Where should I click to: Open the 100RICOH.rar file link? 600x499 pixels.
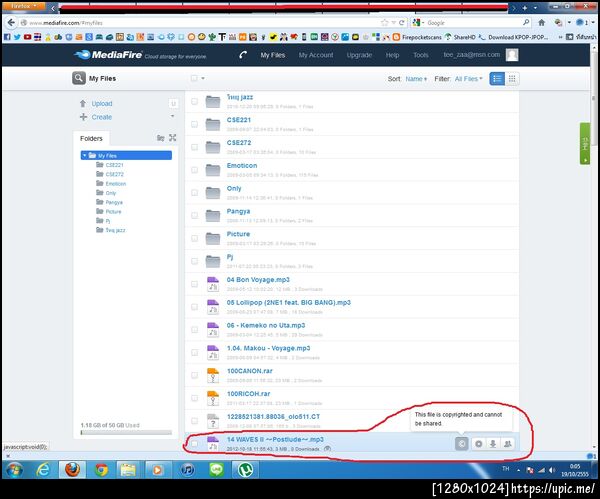[x=248, y=394]
